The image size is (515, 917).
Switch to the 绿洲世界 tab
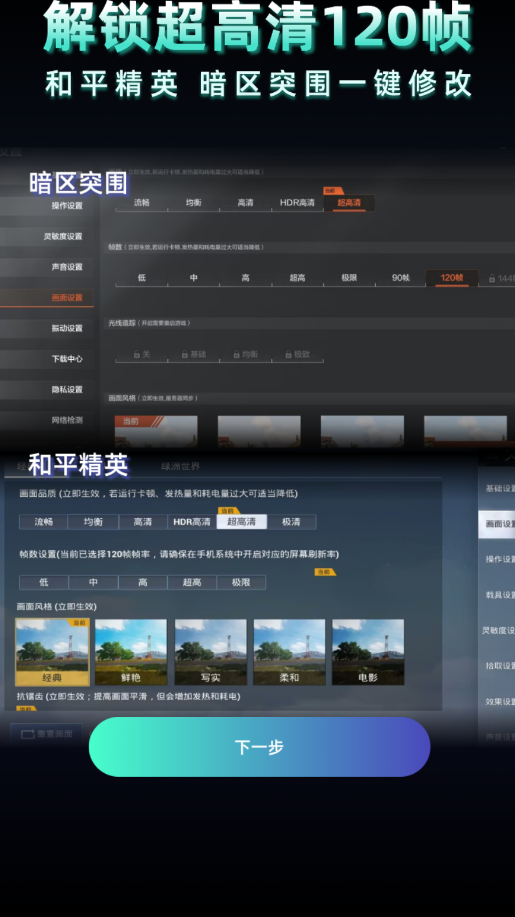tap(181, 466)
